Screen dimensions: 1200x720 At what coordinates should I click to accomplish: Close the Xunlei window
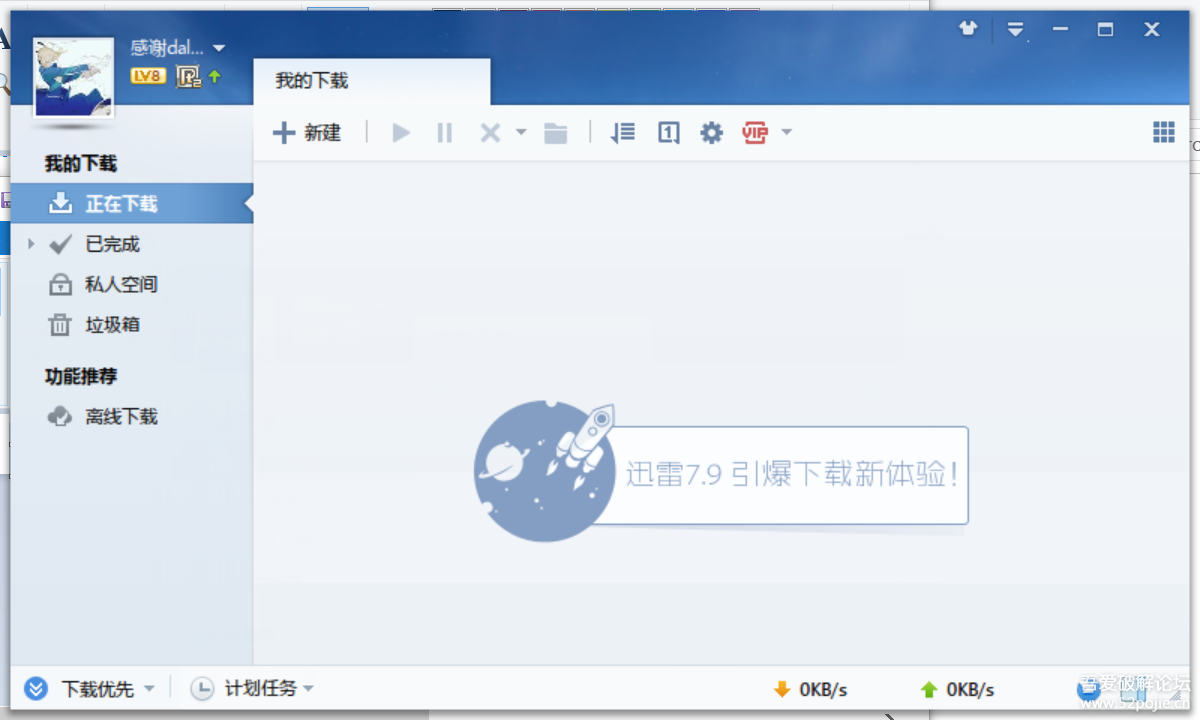[1152, 29]
